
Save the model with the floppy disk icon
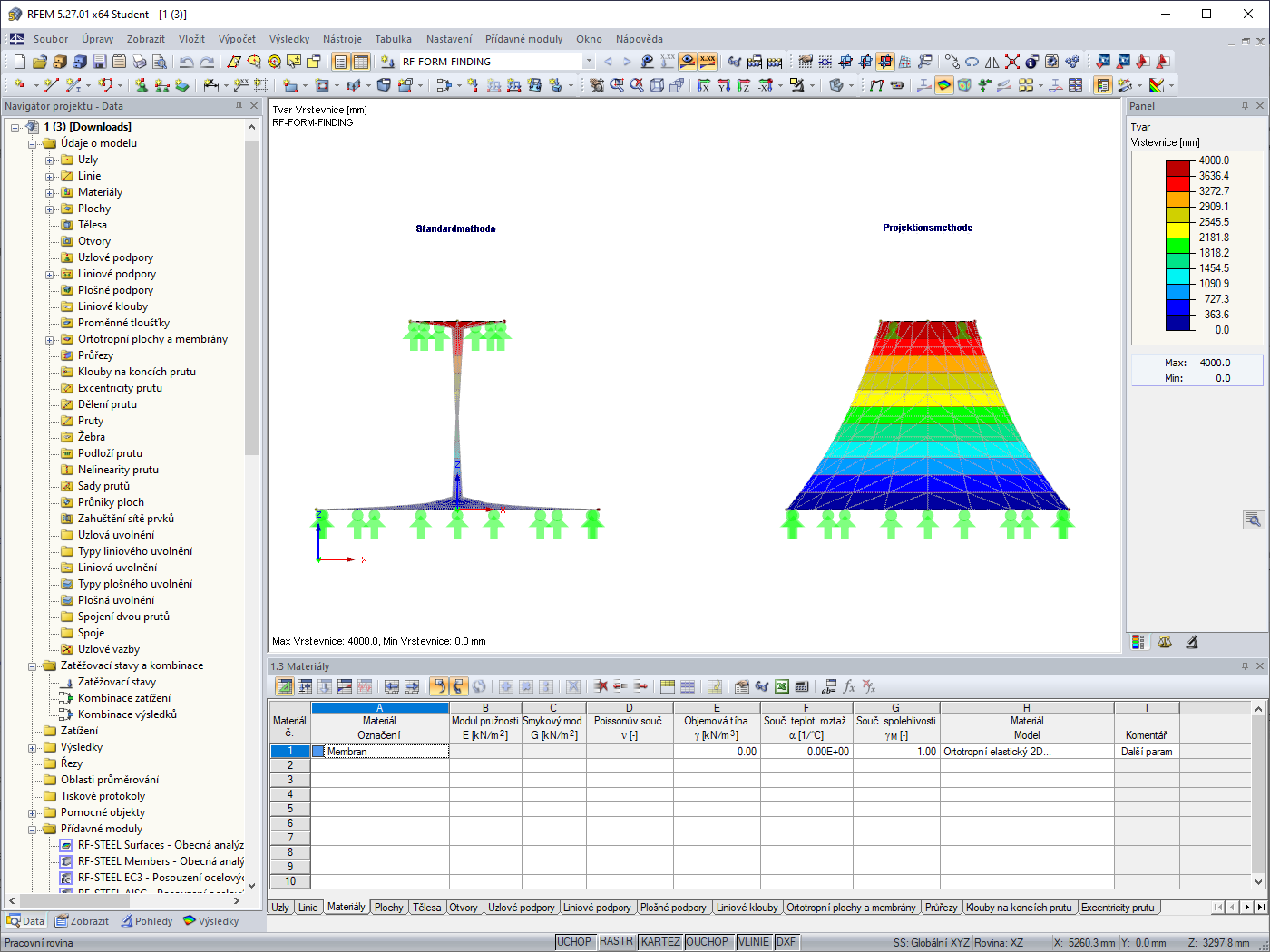click(x=99, y=62)
